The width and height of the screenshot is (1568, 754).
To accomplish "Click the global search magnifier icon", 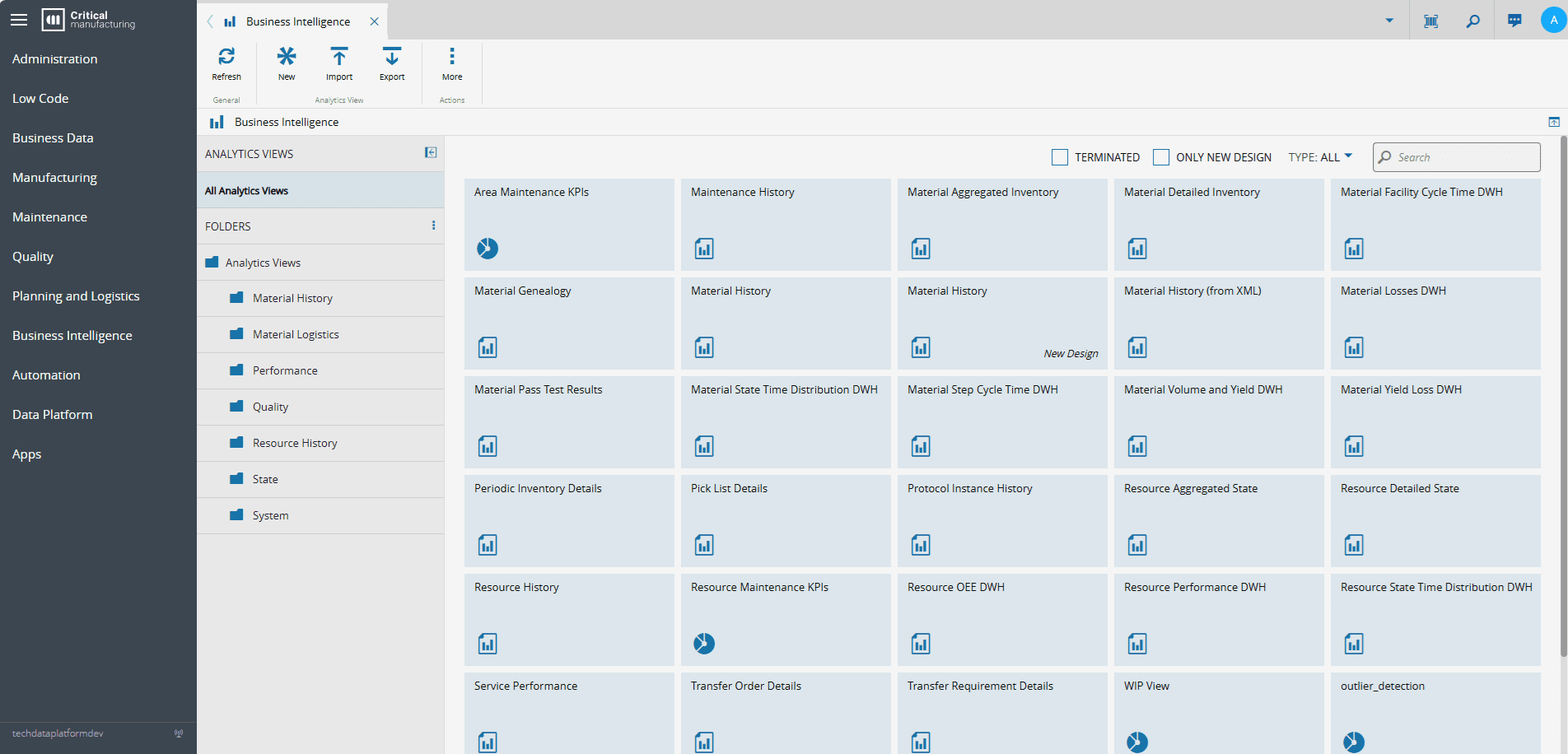I will pyautogui.click(x=1472, y=21).
